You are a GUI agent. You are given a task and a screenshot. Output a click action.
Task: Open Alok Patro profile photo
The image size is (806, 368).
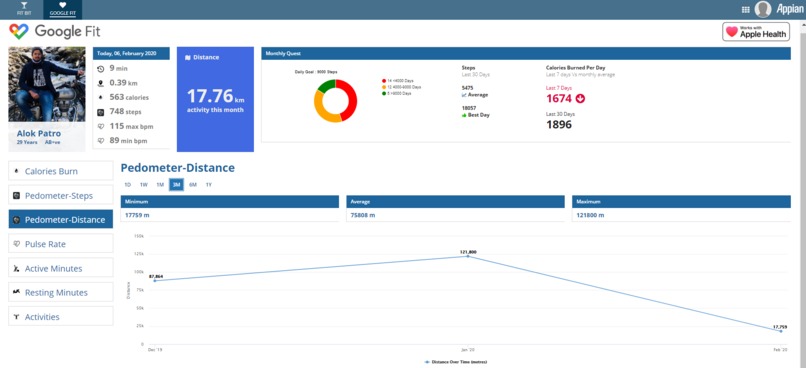click(x=47, y=84)
